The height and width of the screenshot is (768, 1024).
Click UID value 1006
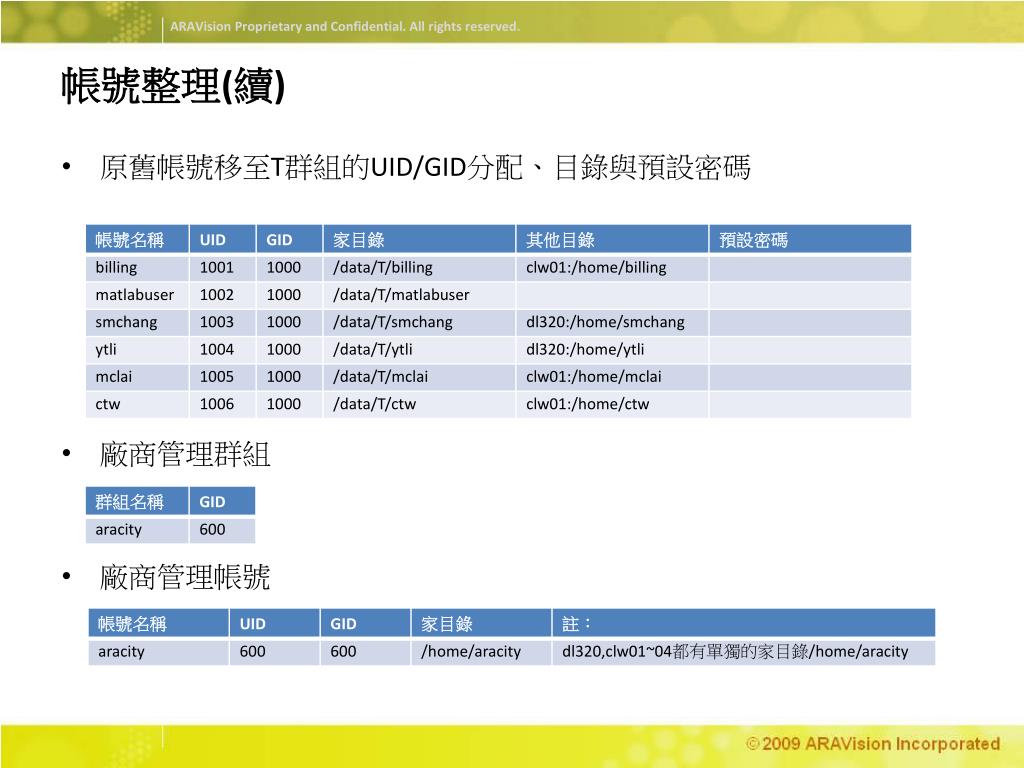coord(217,404)
